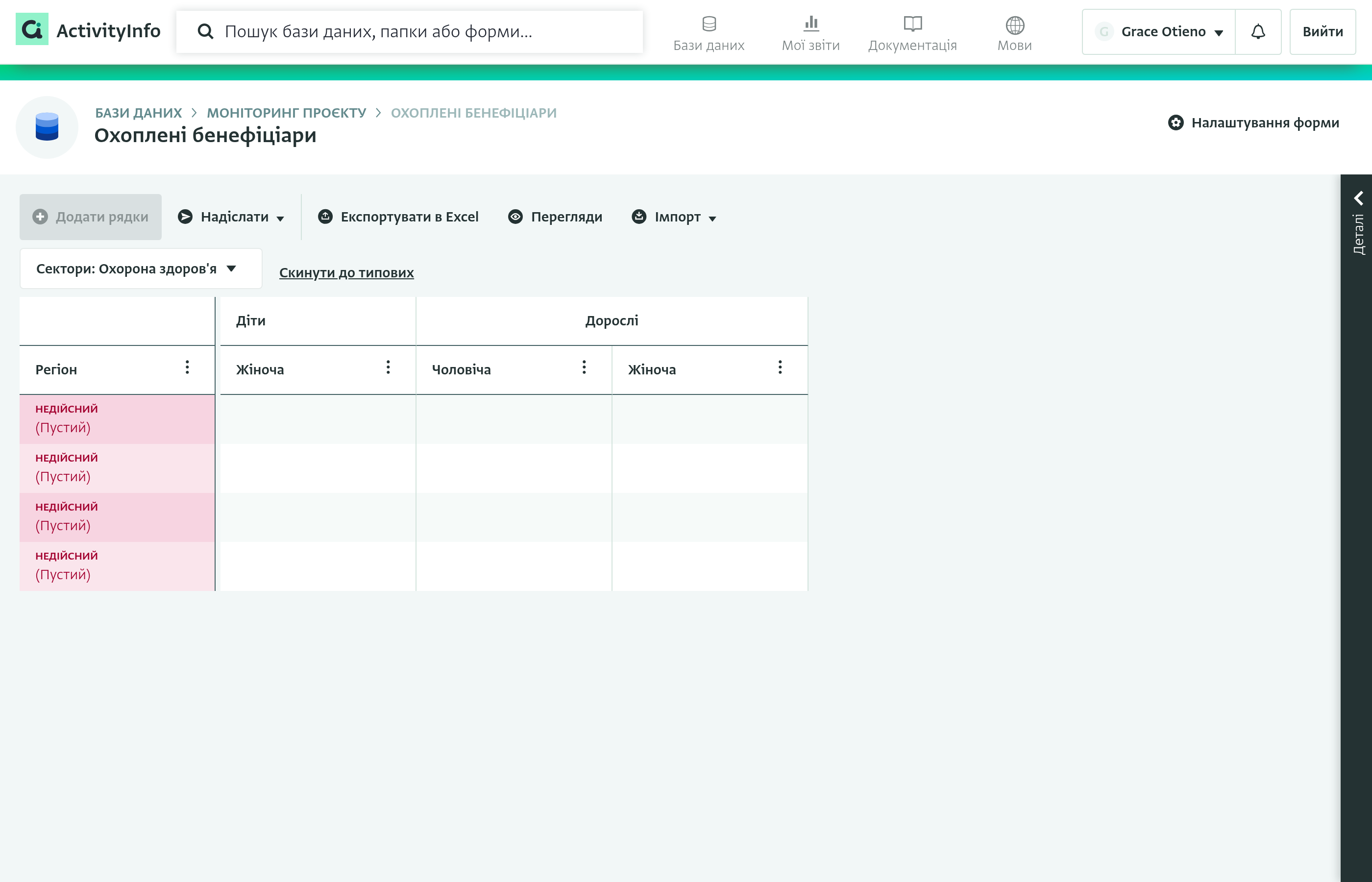The image size is (1372, 882).
Task: Open Дорослі Жіноча column options menu
Action: (779, 367)
